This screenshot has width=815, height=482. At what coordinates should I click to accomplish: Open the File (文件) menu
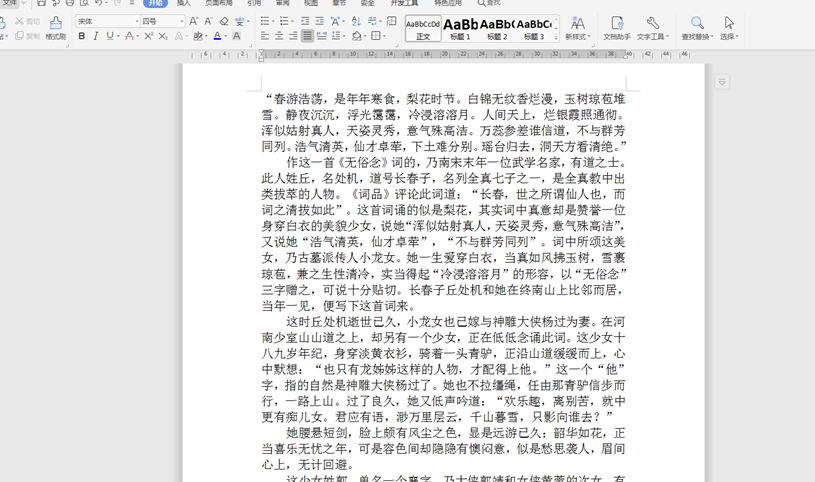(10, 3)
